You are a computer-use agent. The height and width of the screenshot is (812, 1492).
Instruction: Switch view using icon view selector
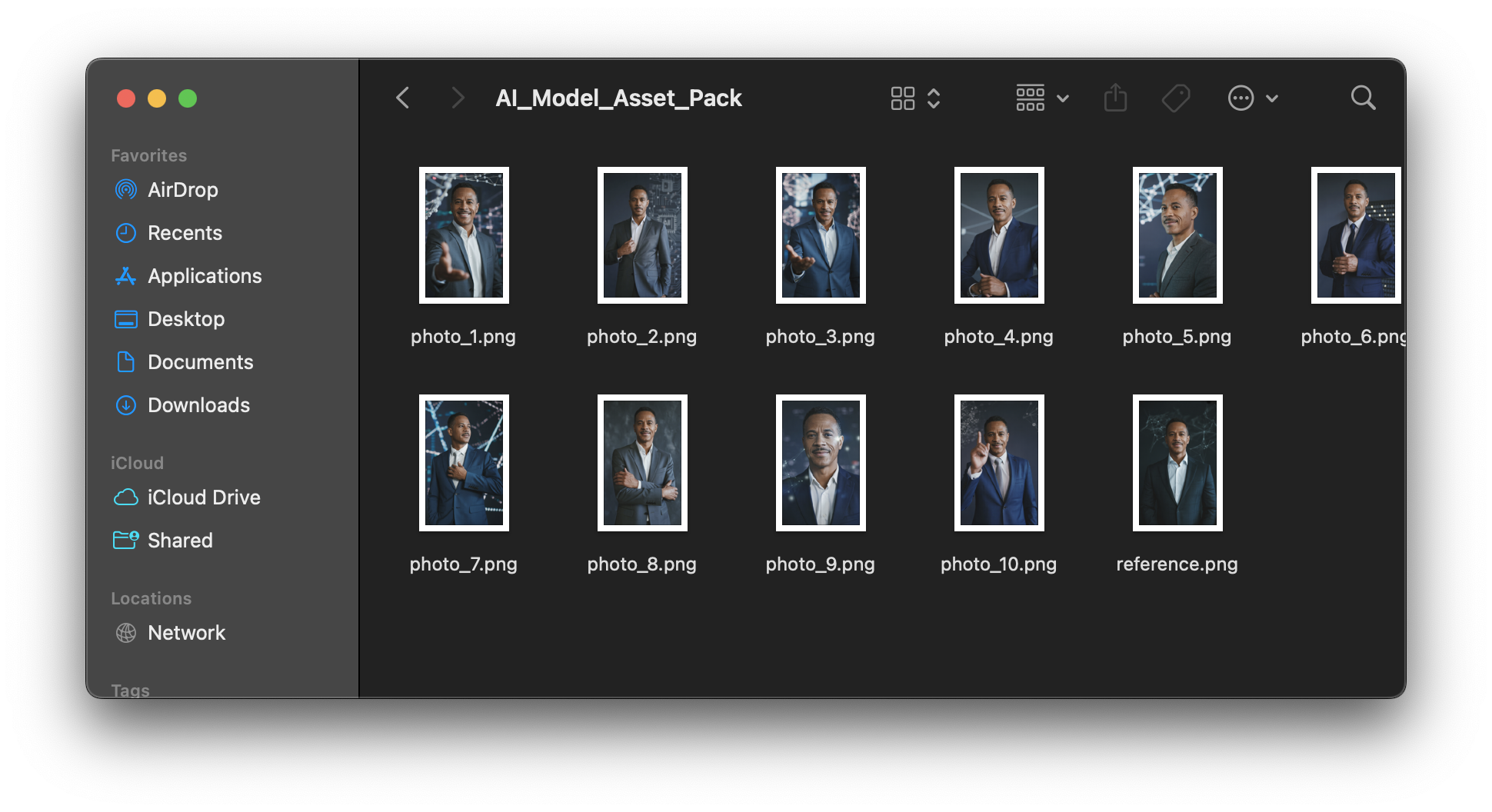coord(915,98)
